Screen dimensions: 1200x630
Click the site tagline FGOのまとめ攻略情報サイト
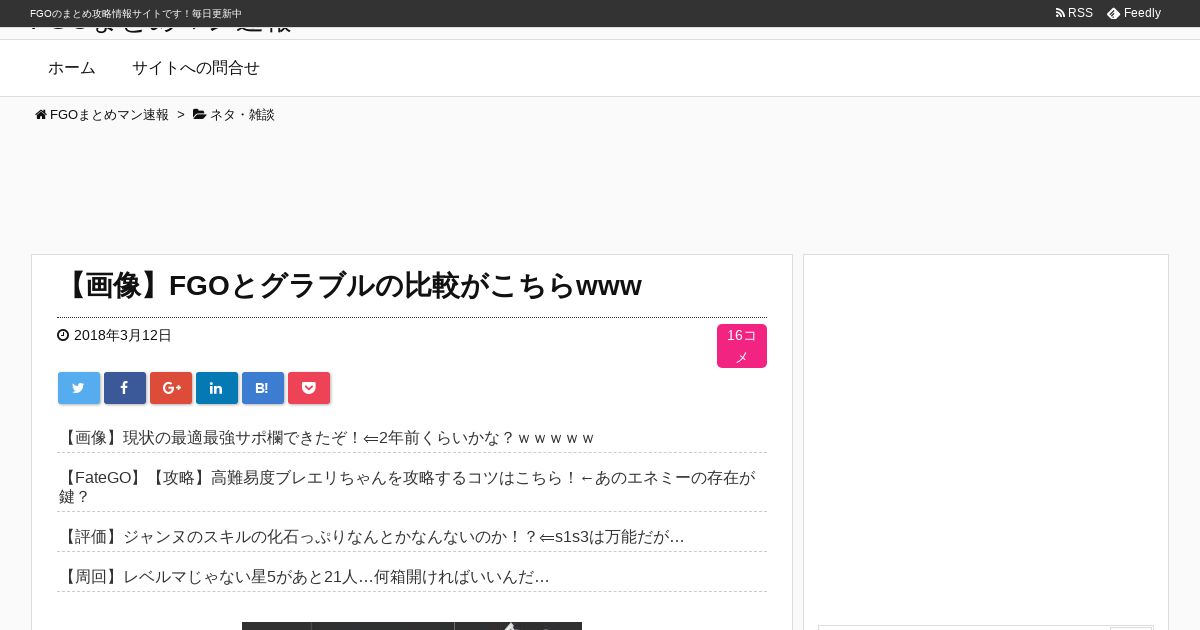click(136, 14)
